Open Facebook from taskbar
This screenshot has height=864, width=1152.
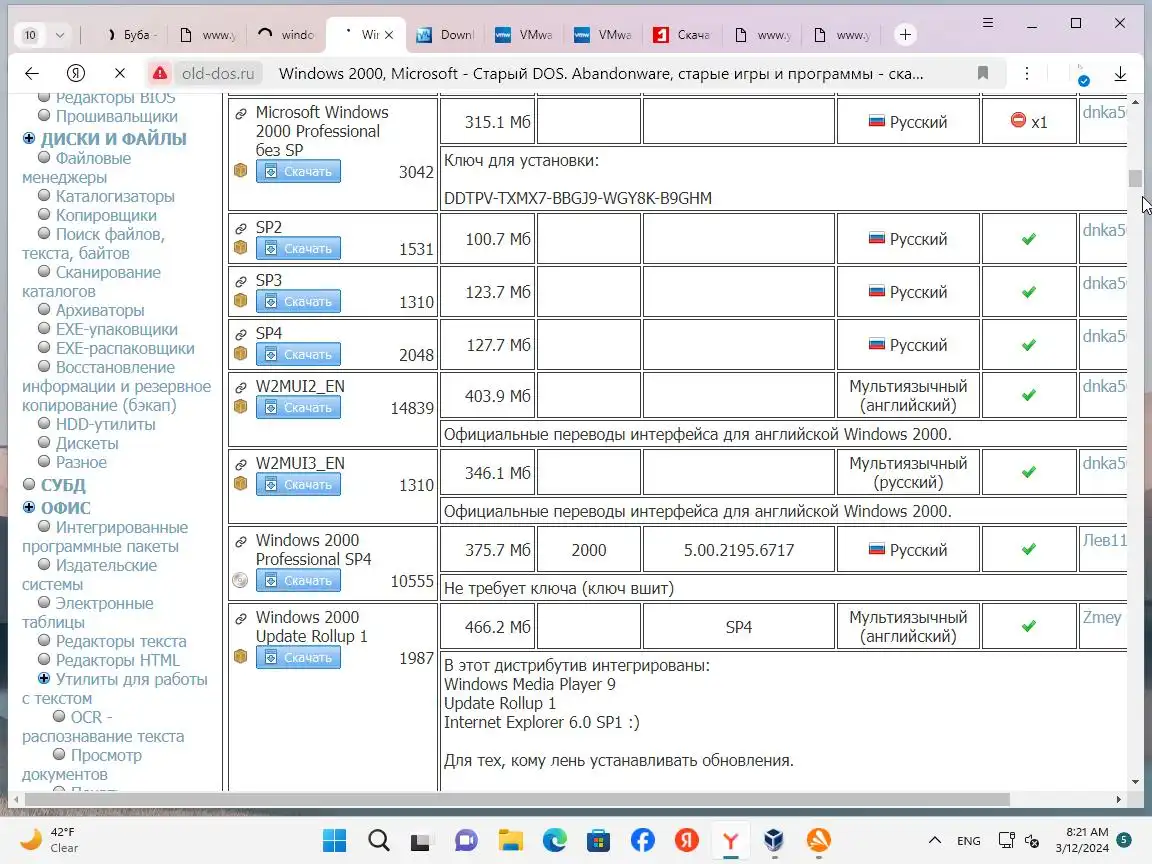tap(643, 840)
